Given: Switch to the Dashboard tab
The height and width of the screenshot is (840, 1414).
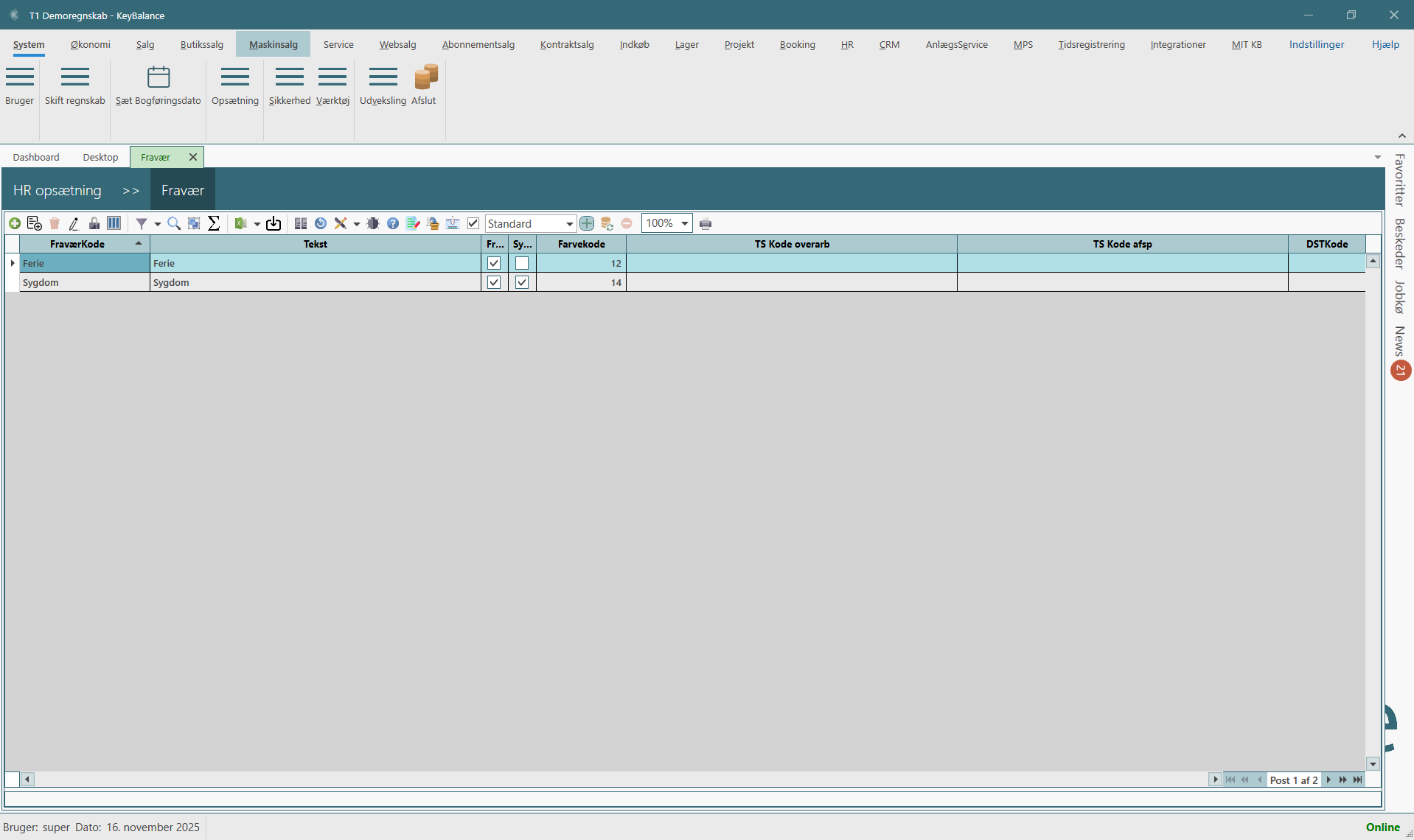Looking at the screenshot, I should pos(36,157).
